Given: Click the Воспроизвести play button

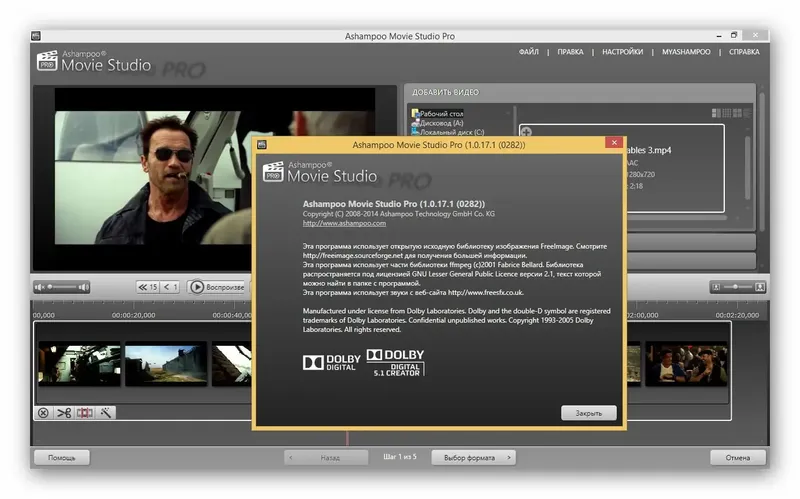Looking at the screenshot, I should click(x=217, y=287).
